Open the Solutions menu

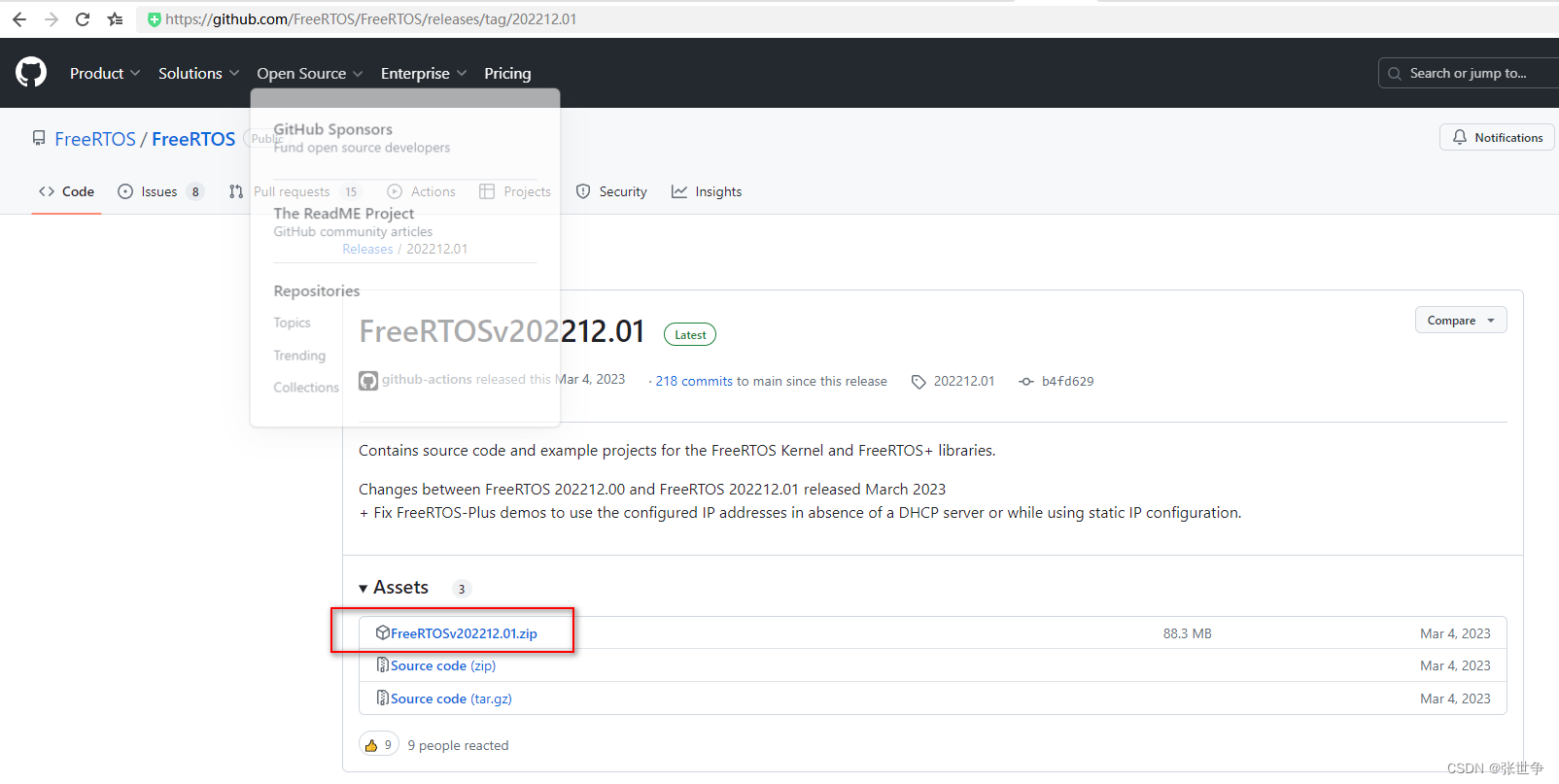pos(198,74)
